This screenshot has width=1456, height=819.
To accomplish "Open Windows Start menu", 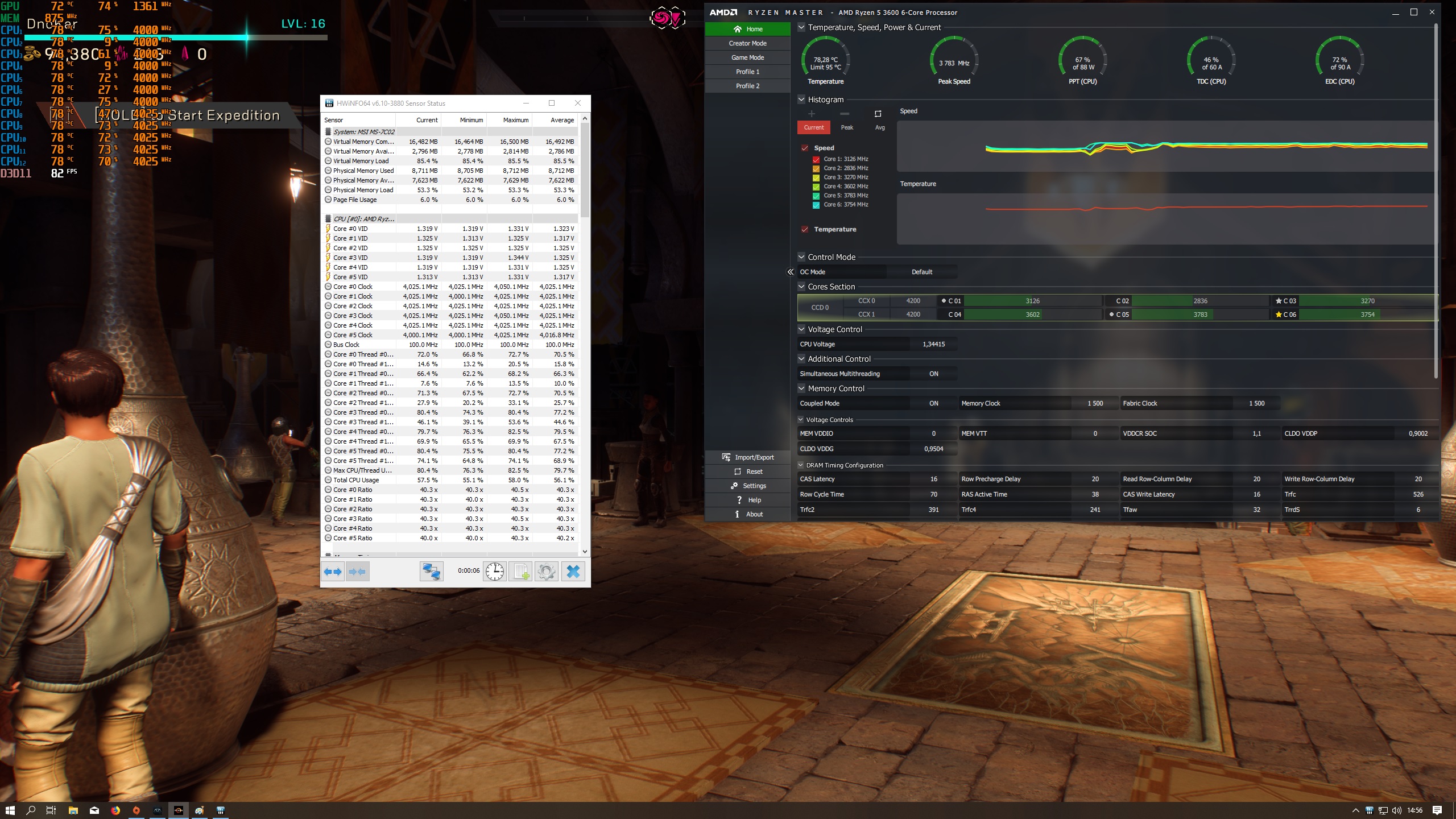I will 10,810.
